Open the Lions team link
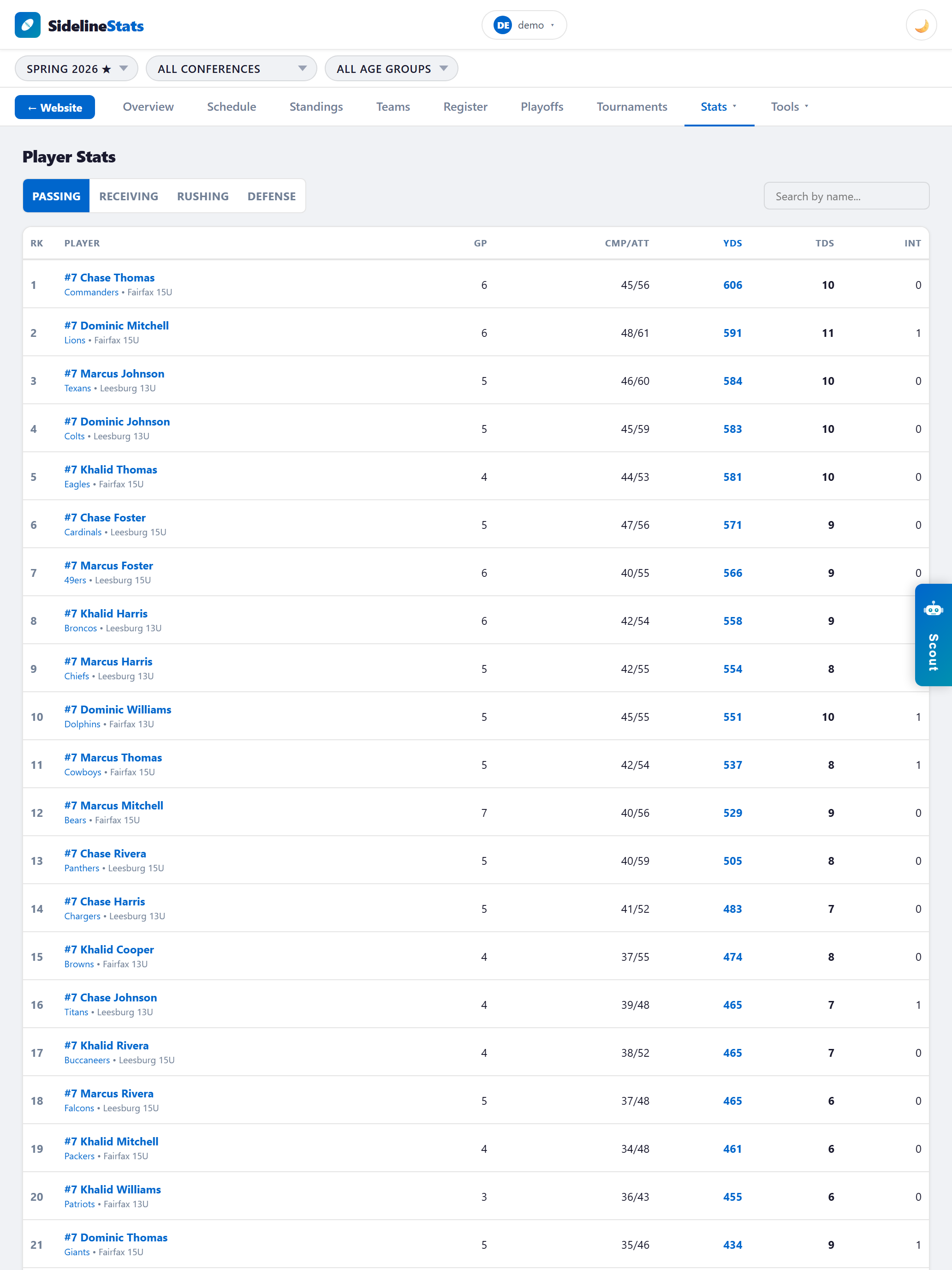This screenshot has height=1270, width=952. click(x=75, y=341)
